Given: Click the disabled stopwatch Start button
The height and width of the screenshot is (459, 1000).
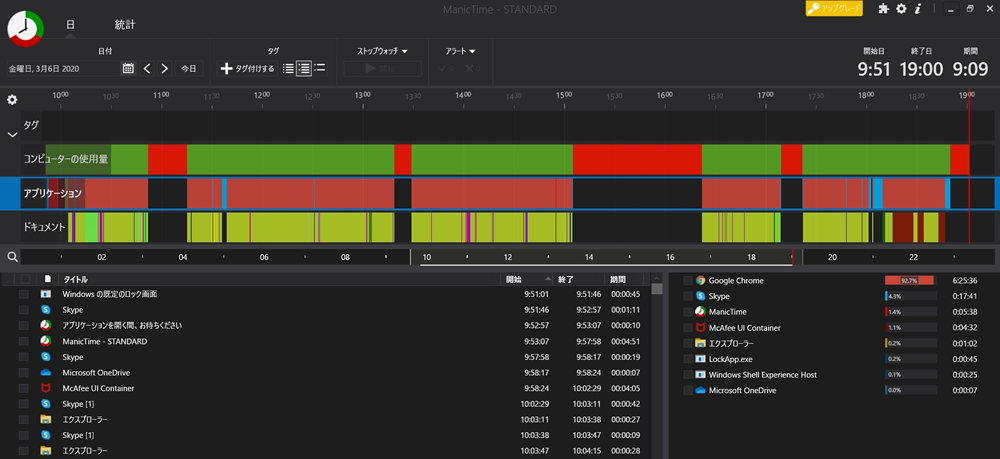Looking at the screenshot, I should pyautogui.click(x=383, y=69).
